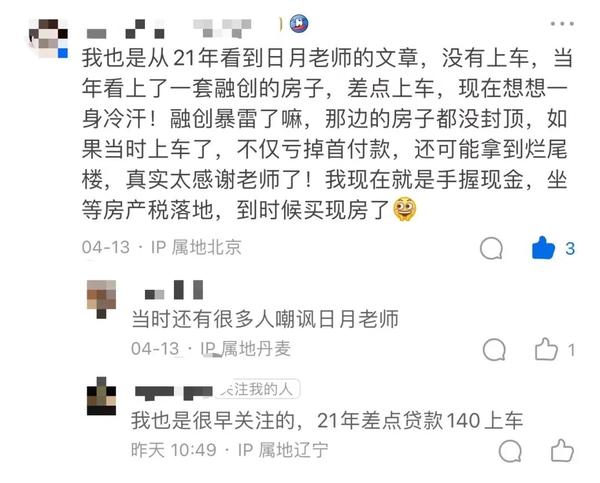This screenshot has height=483, width=600.
Task: Click the 关注我的人 follower tag
Action: pyautogui.click(x=257, y=390)
